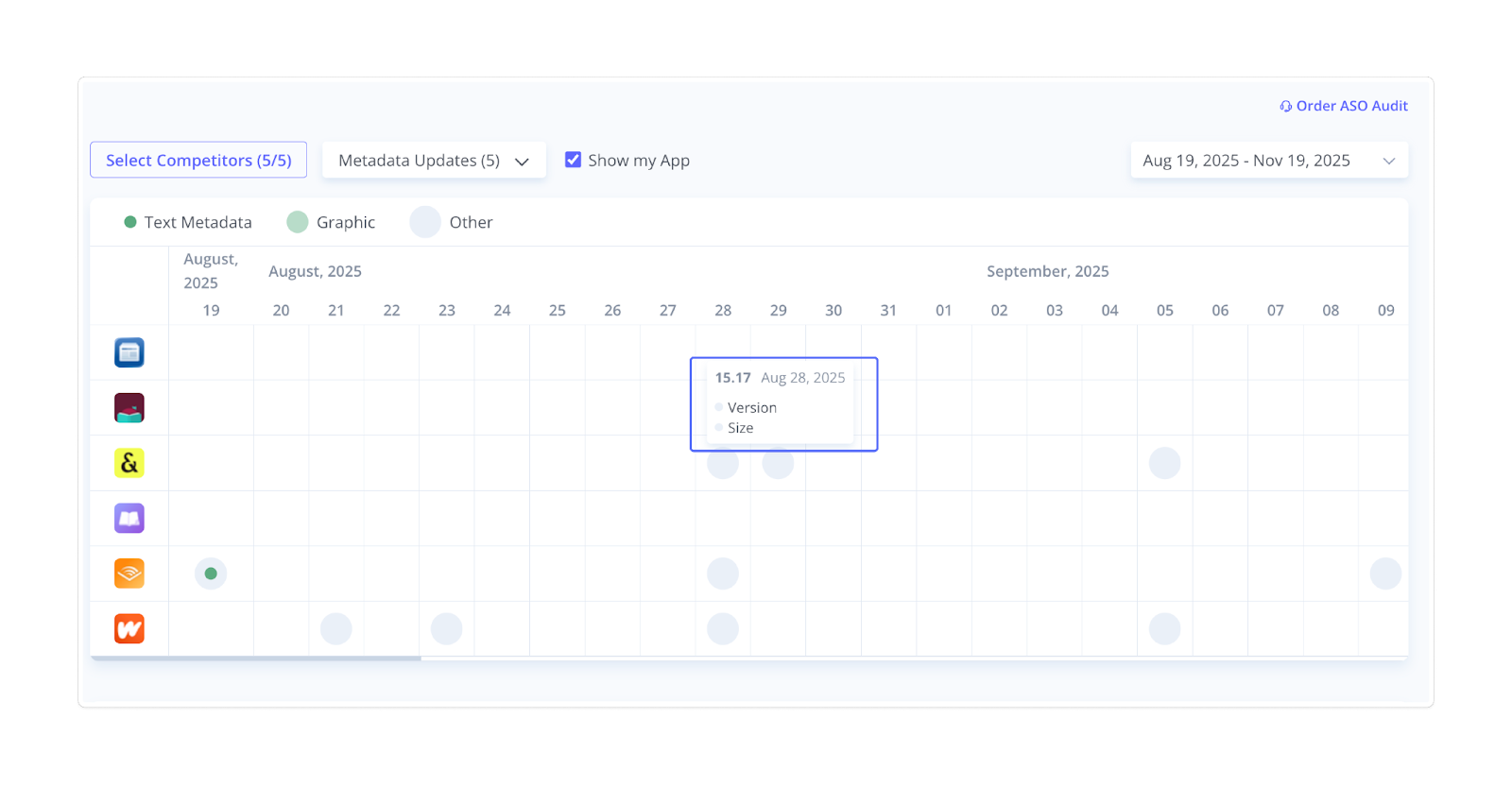Click the blue news reader app icon

tap(129, 352)
